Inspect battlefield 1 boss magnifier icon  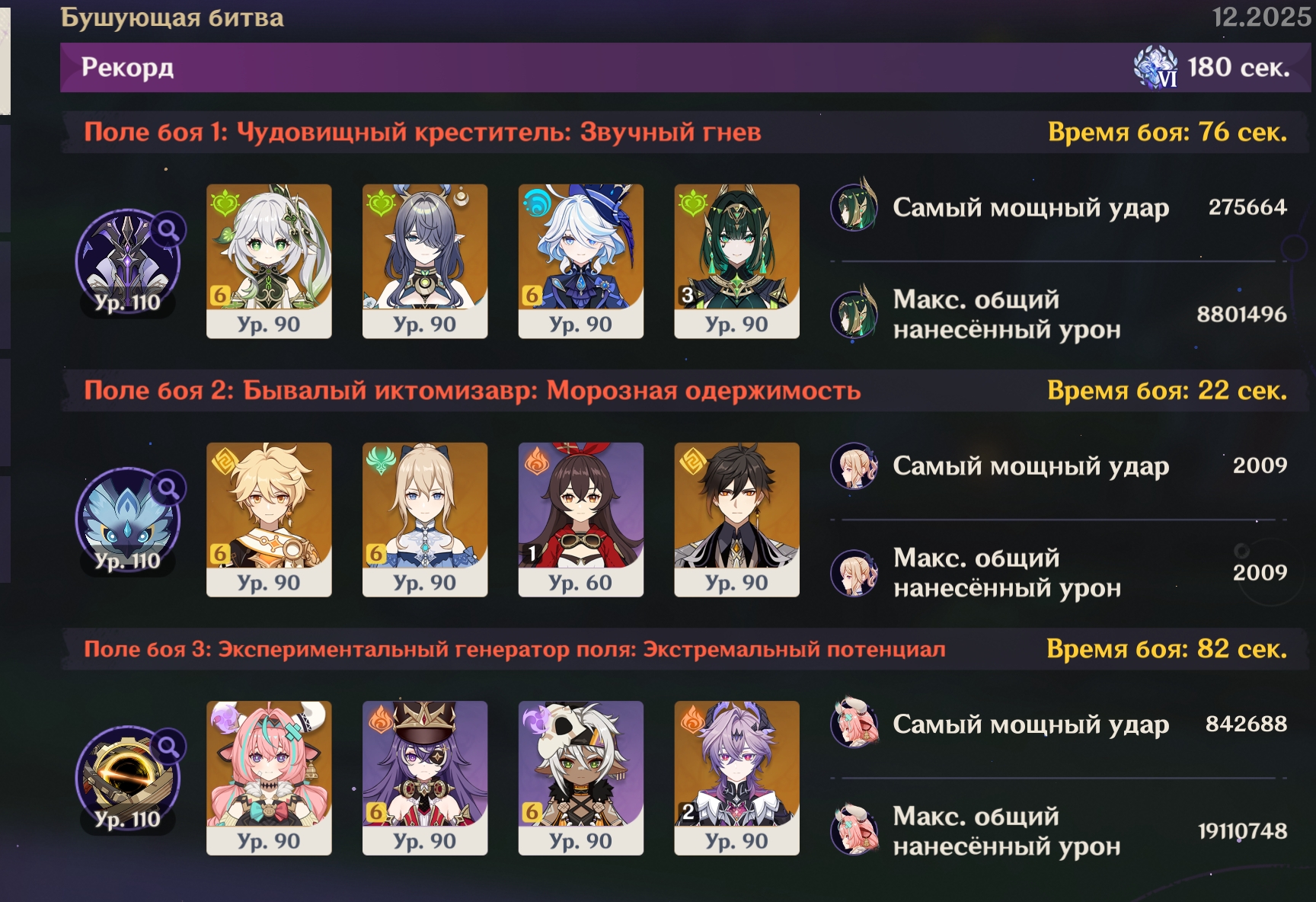[168, 229]
